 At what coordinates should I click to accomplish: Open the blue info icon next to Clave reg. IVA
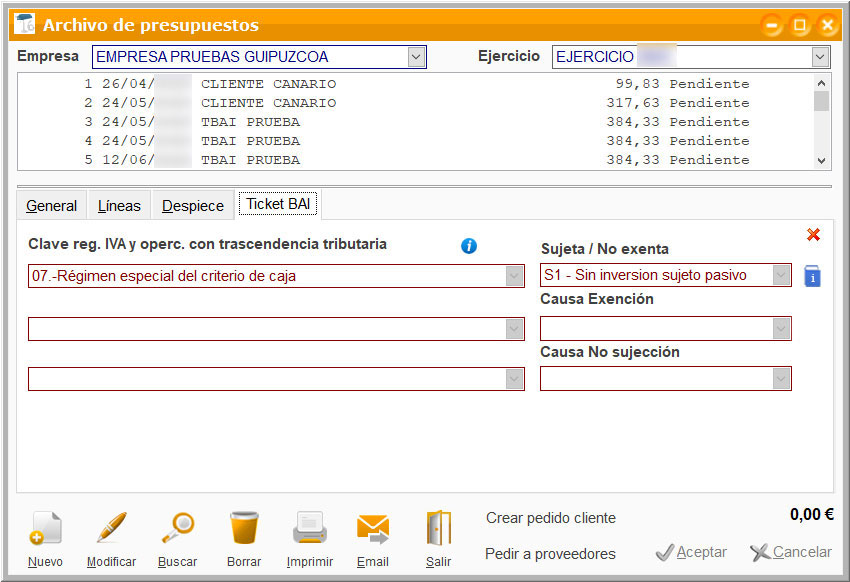(469, 246)
